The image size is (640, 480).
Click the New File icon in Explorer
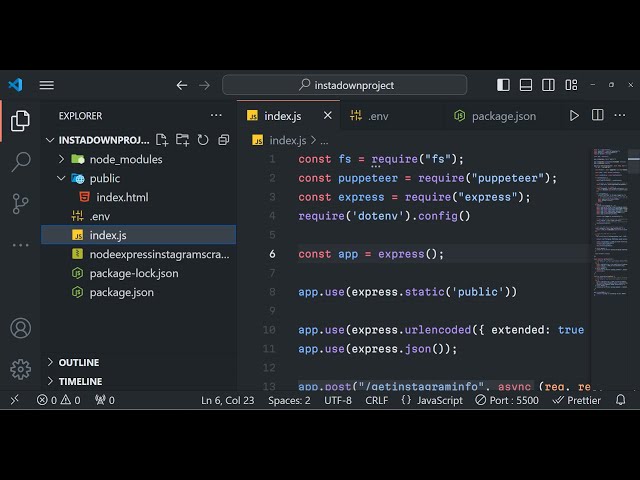click(x=162, y=140)
